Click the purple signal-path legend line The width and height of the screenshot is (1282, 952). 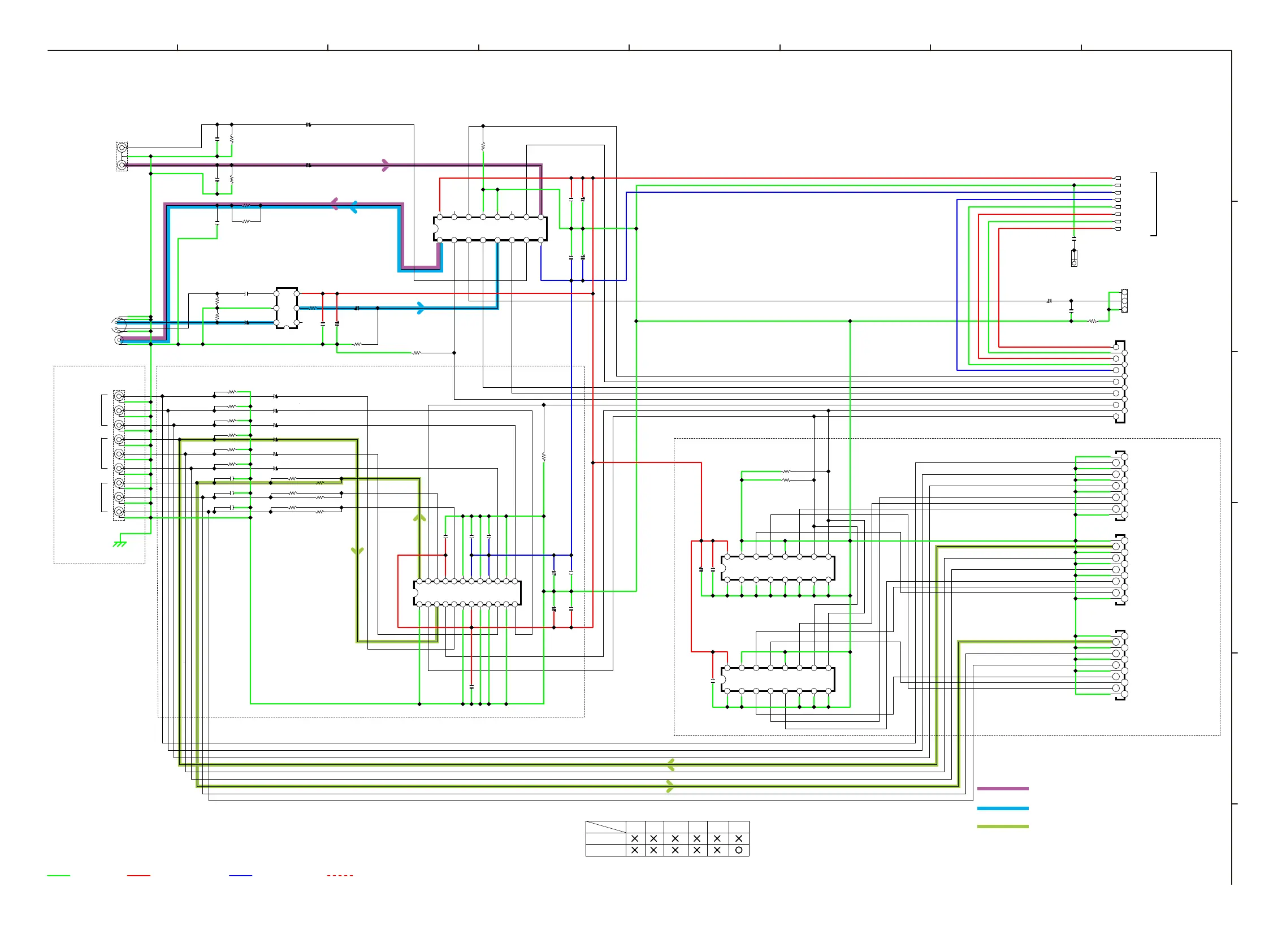pos(1002,788)
